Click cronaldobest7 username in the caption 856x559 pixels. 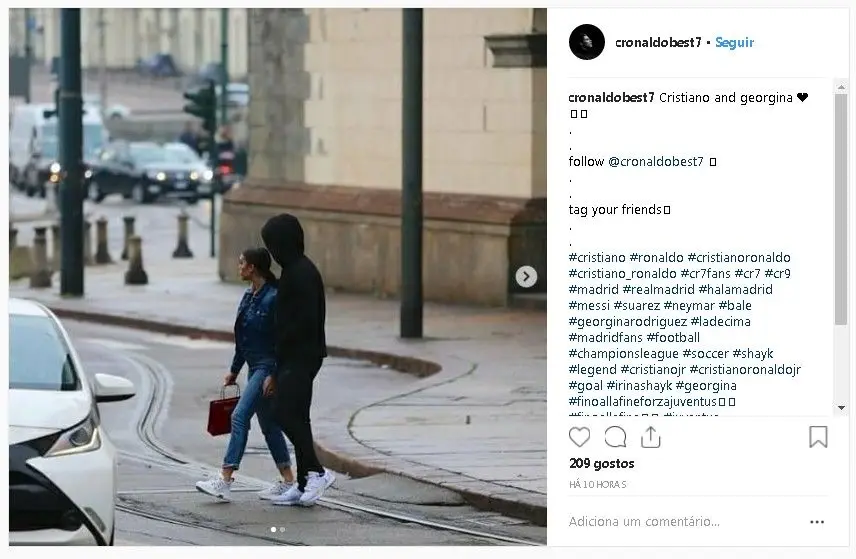tap(611, 98)
